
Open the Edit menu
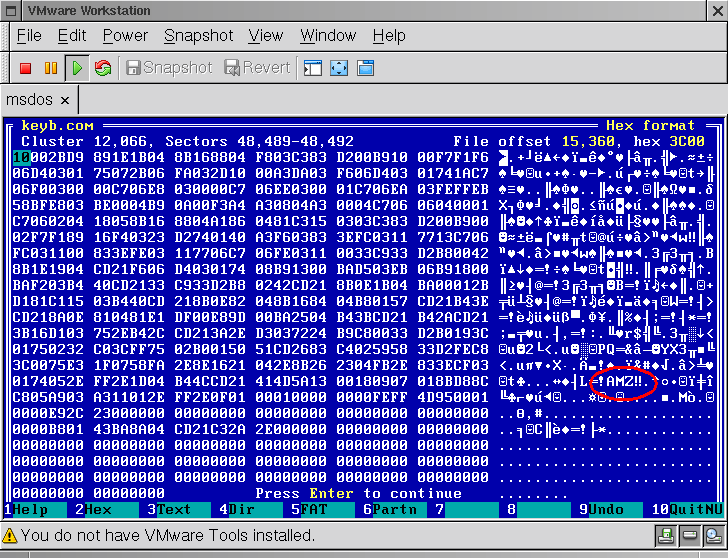72,36
